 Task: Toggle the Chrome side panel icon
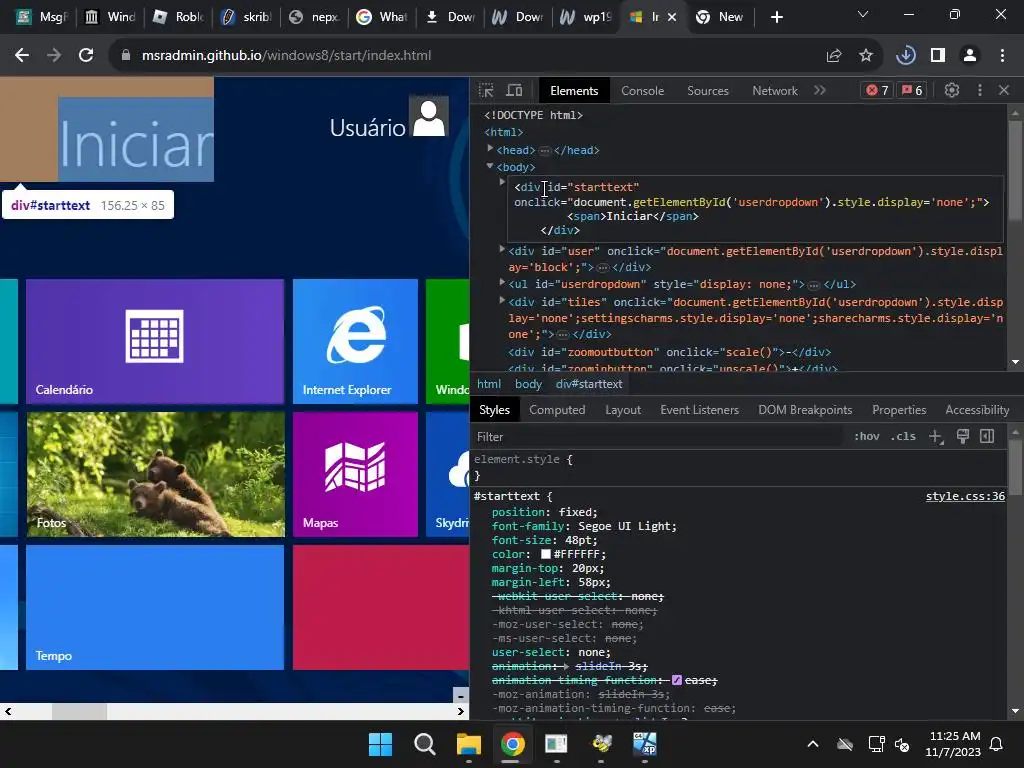pos(938,56)
